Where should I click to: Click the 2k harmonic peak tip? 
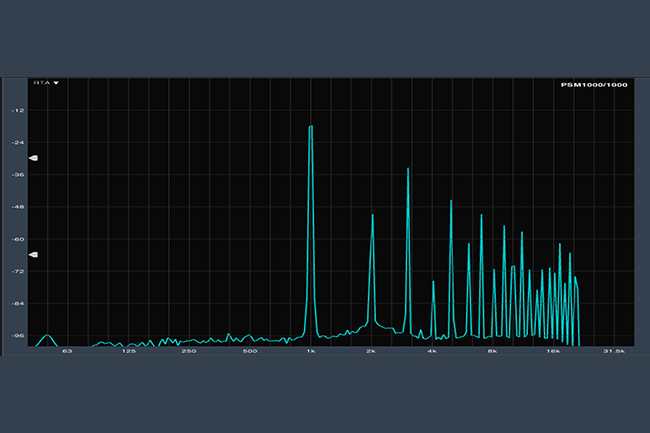point(372,215)
